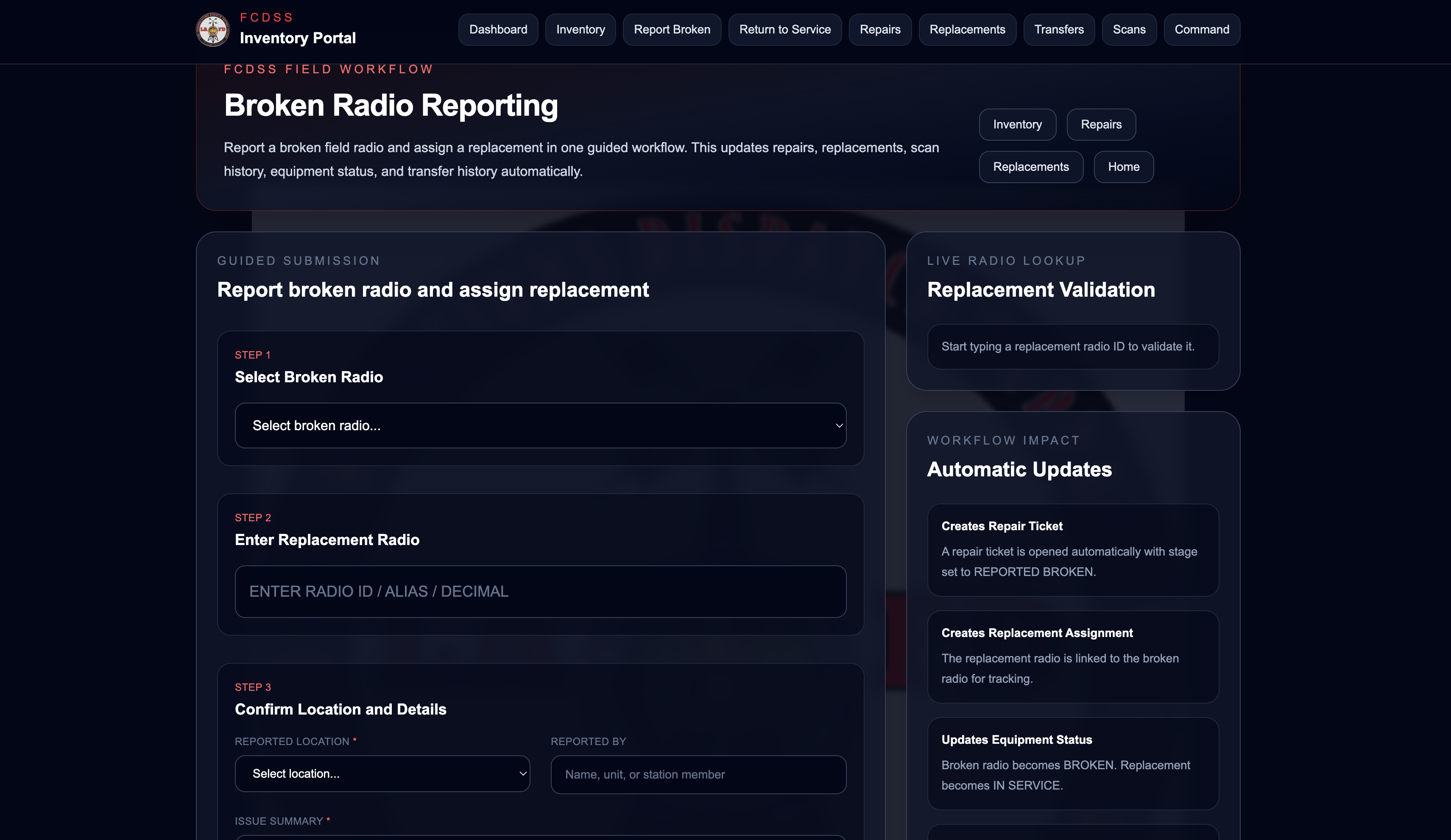Expand the Select location dropdown
The width and height of the screenshot is (1451, 840).
pyautogui.click(x=382, y=773)
